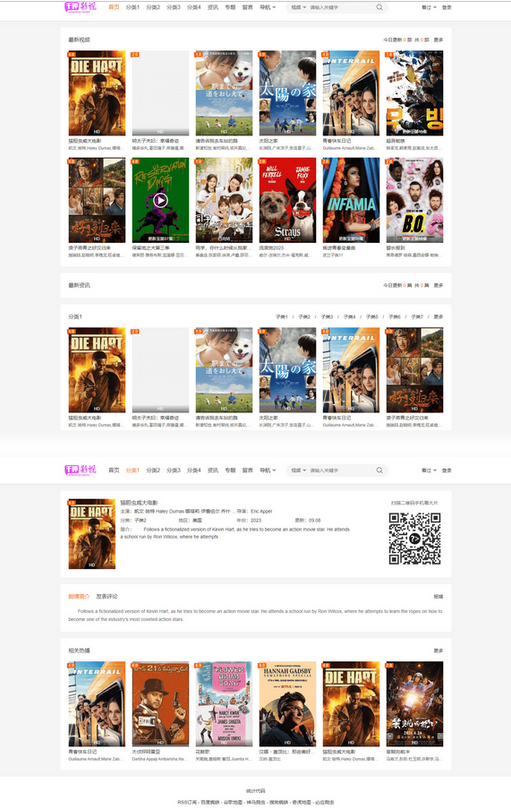Open the orange gunman poster in 相关热播
511x808 pixels.
tap(160, 704)
